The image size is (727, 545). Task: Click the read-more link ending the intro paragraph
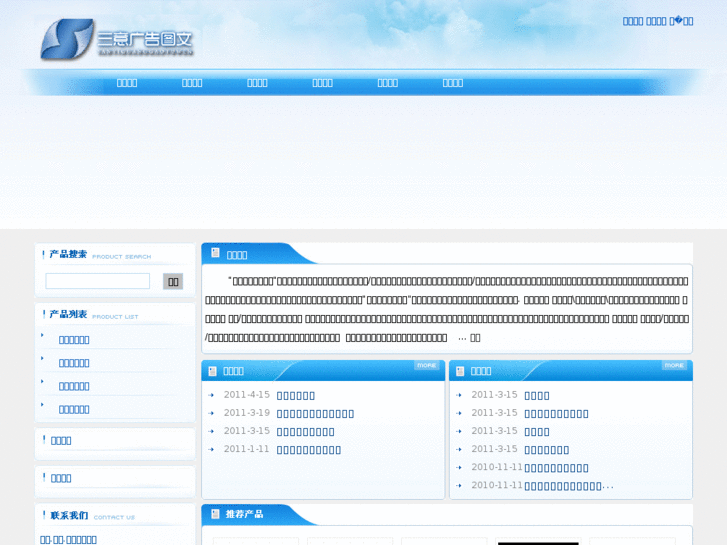click(x=475, y=338)
